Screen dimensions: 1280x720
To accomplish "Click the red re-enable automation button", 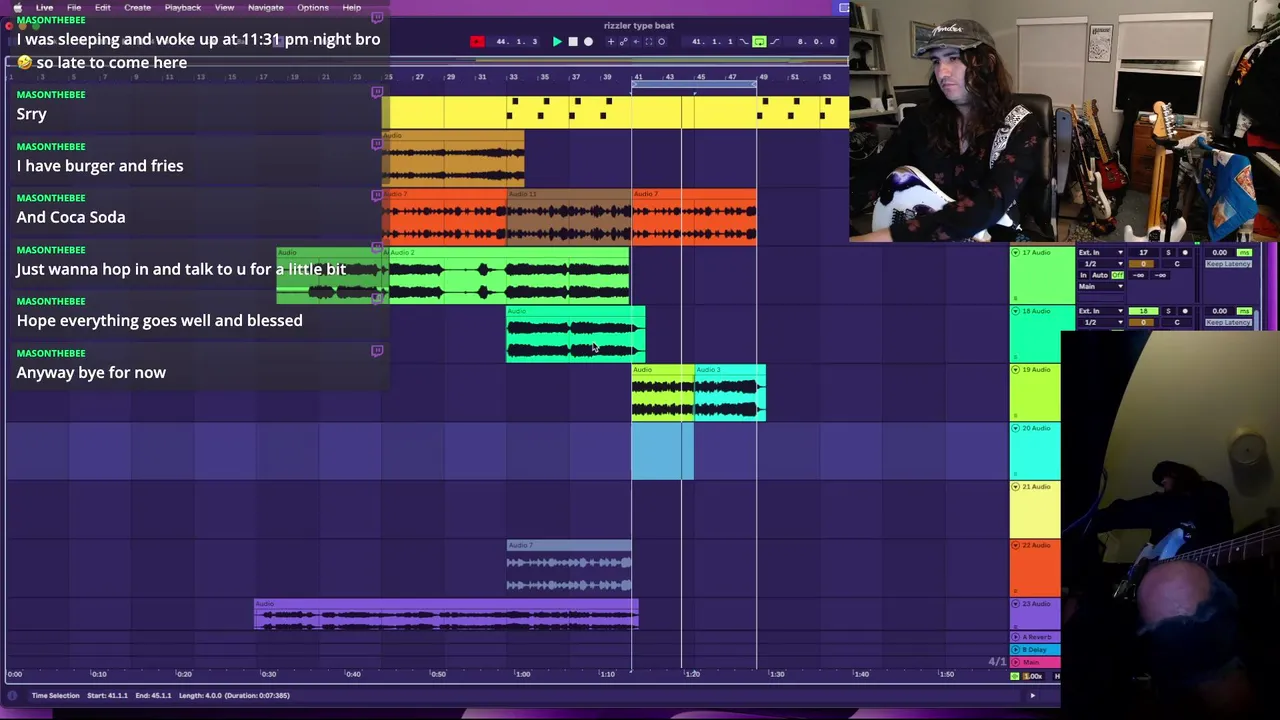I will click(477, 41).
